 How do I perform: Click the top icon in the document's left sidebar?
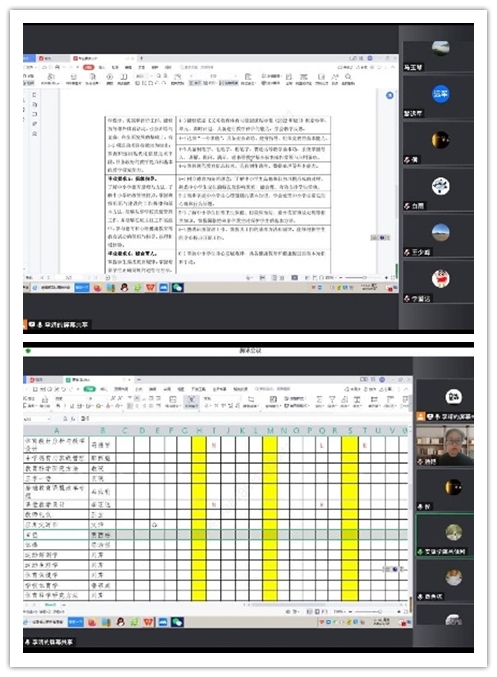click(x=35, y=95)
